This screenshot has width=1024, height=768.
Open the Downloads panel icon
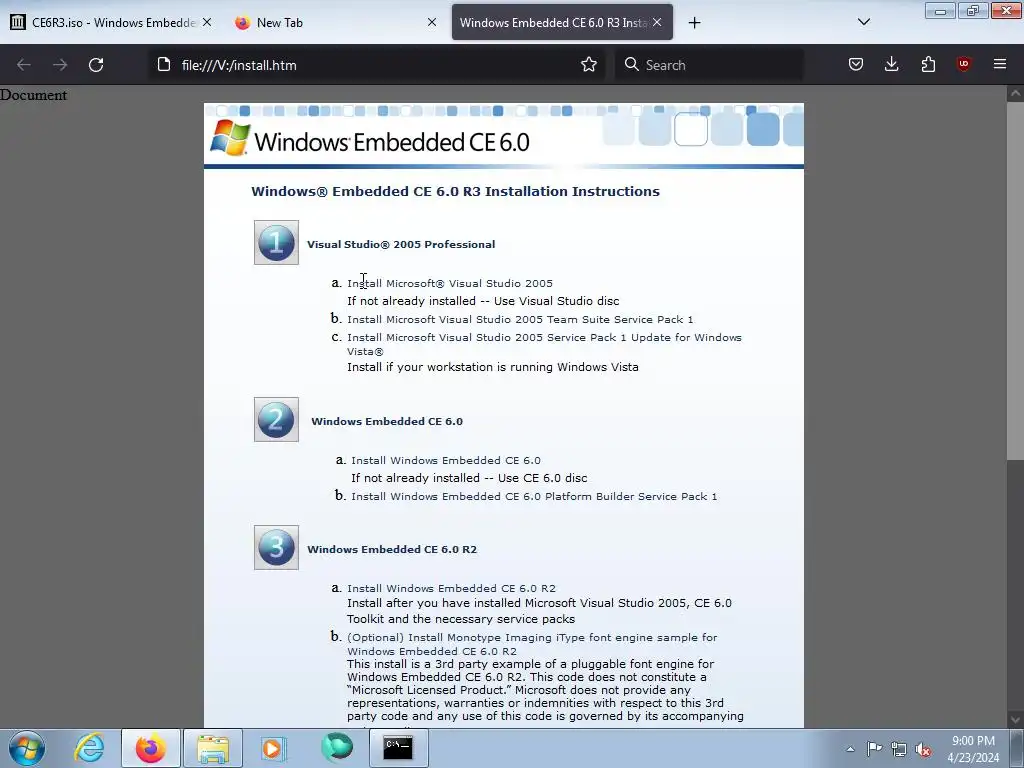891,64
